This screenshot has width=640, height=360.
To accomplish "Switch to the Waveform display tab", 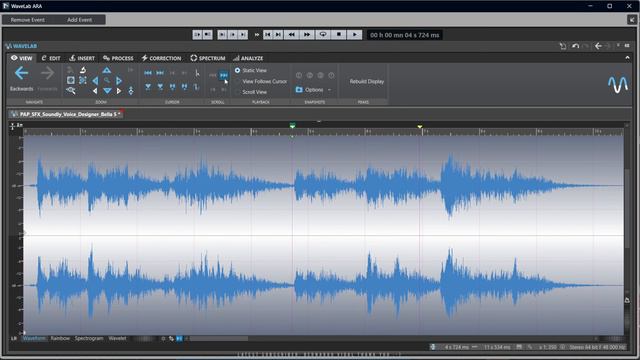I will pyautogui.click(x=34, y=338).
